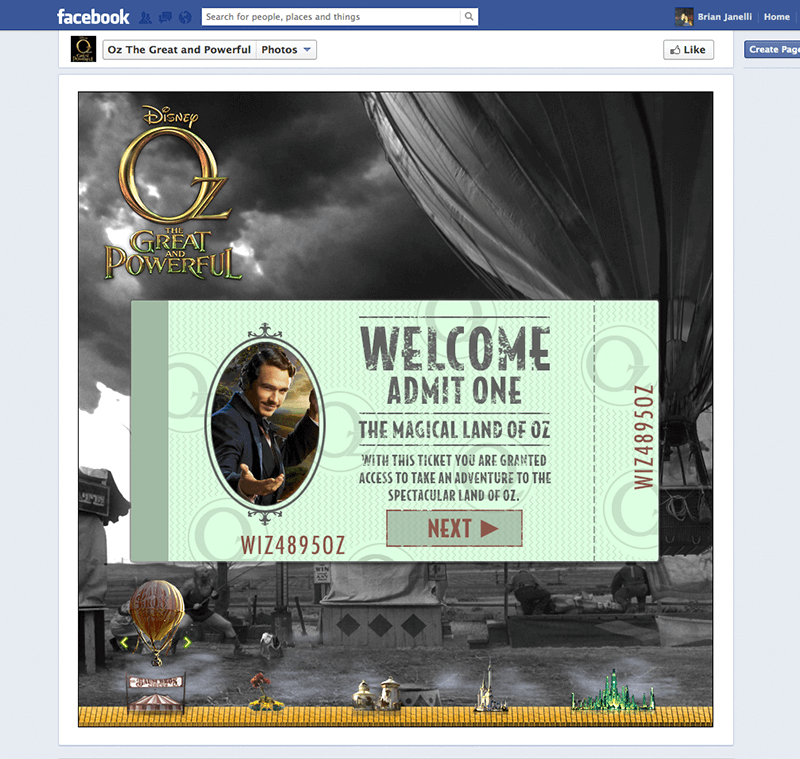Select the Emerald City location
Viewport: 800px width, 759px height.
tap(613, 691)
